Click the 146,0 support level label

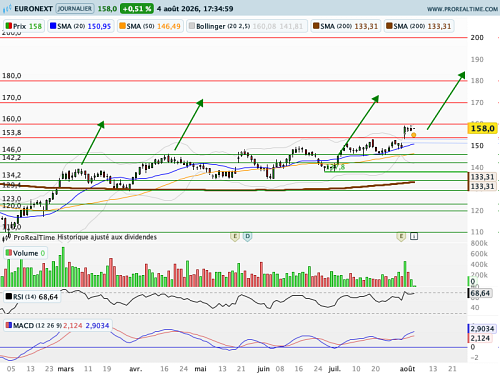click(x=12, y=149)
